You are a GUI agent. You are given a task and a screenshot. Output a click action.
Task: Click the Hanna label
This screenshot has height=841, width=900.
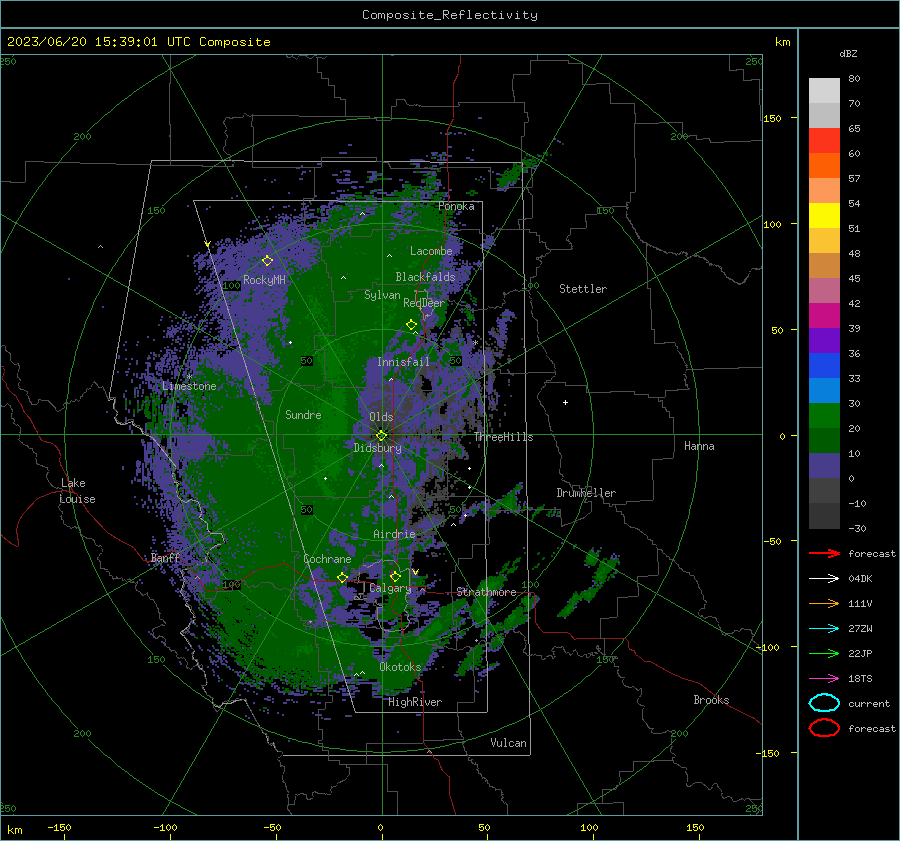(699, 446)
